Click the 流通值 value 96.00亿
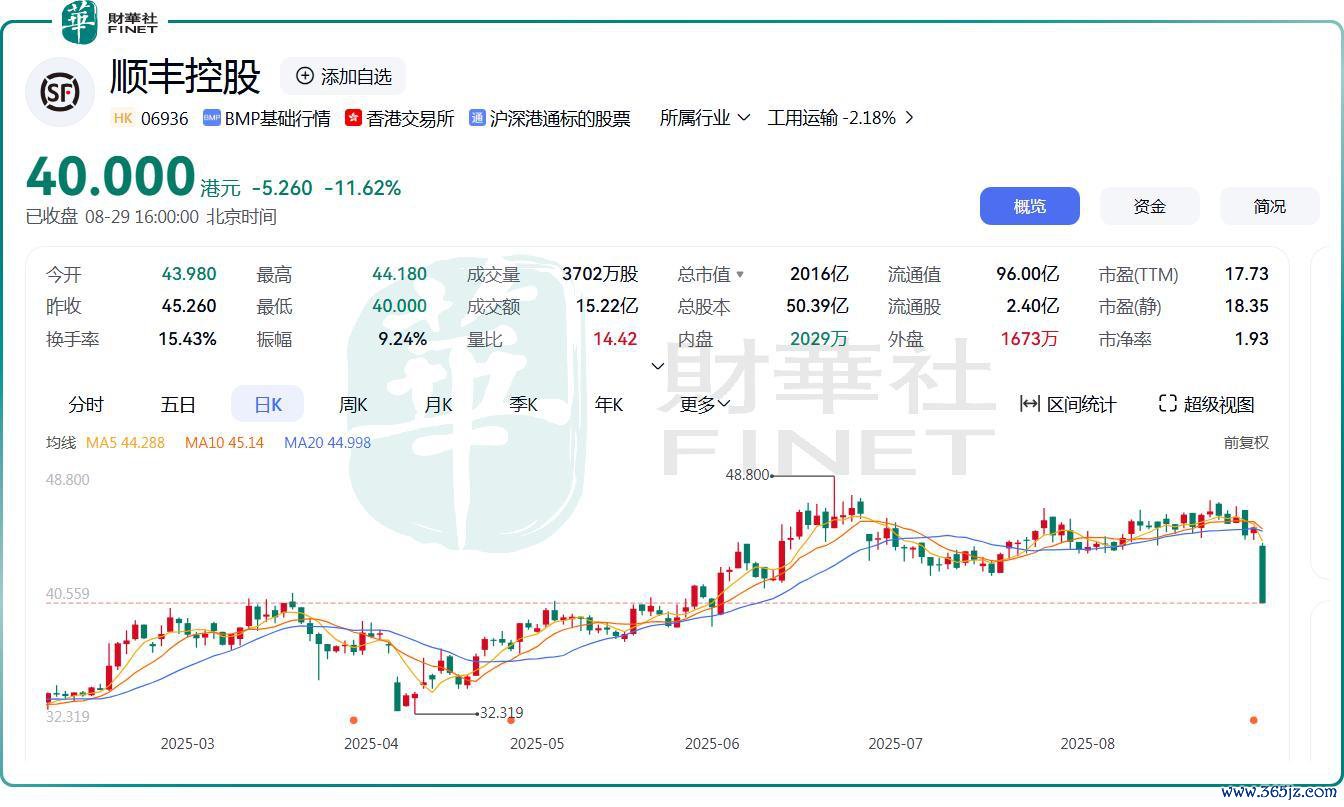 1027,274
